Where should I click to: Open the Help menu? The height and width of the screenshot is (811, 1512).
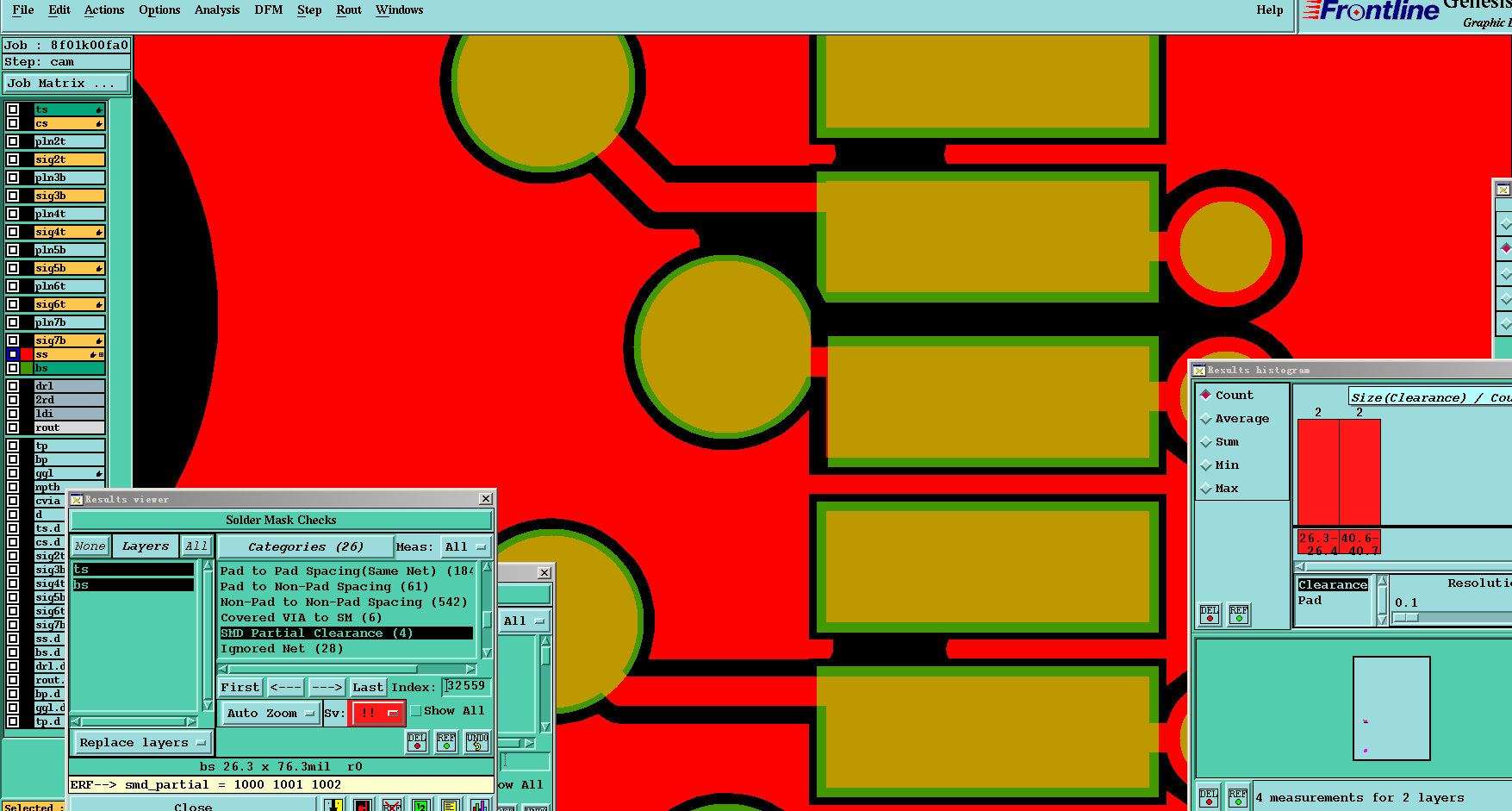click(1270, 10)
